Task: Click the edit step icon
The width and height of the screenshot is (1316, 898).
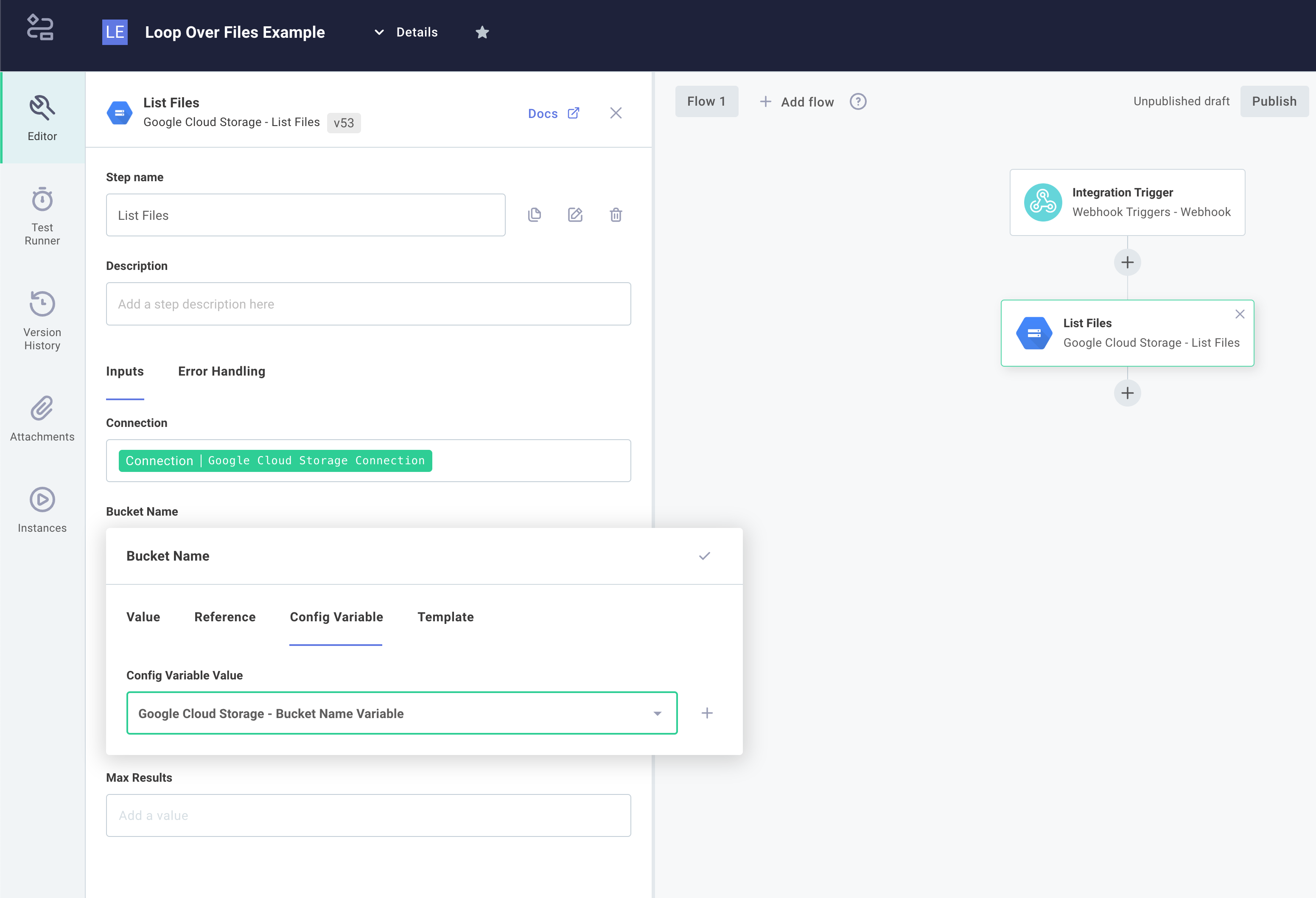Action: tap(575, 215)
